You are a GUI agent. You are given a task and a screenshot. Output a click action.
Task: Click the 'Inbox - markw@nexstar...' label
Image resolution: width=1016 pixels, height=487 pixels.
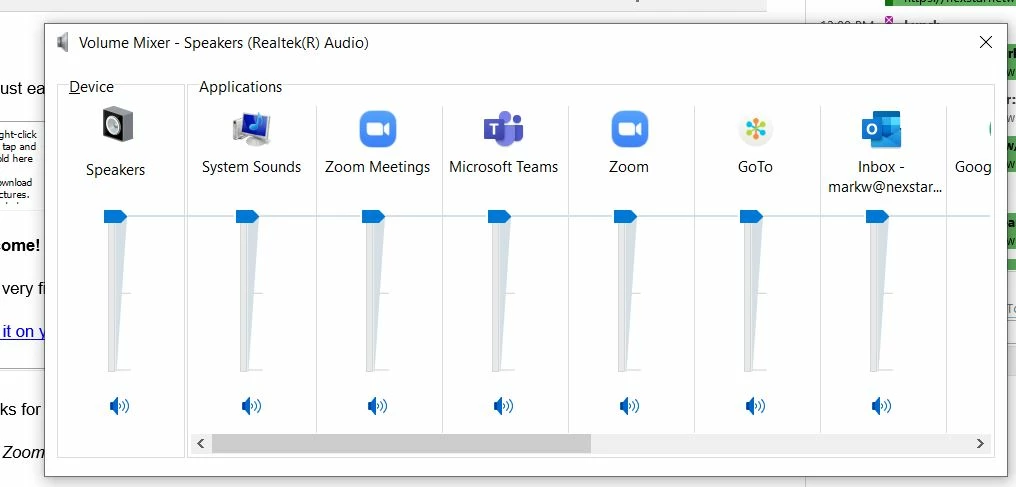885,177
